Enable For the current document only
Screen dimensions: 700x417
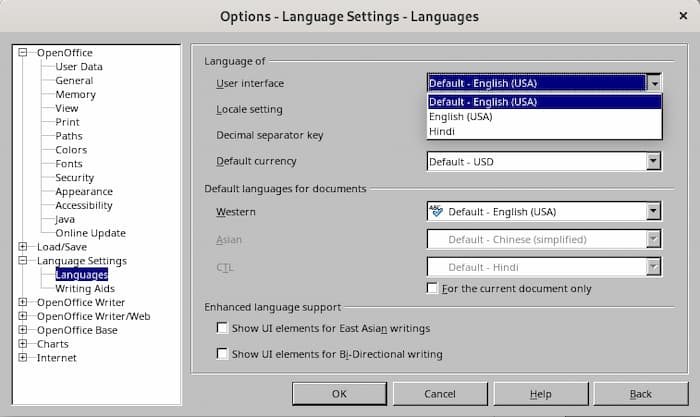pos(433,289)
